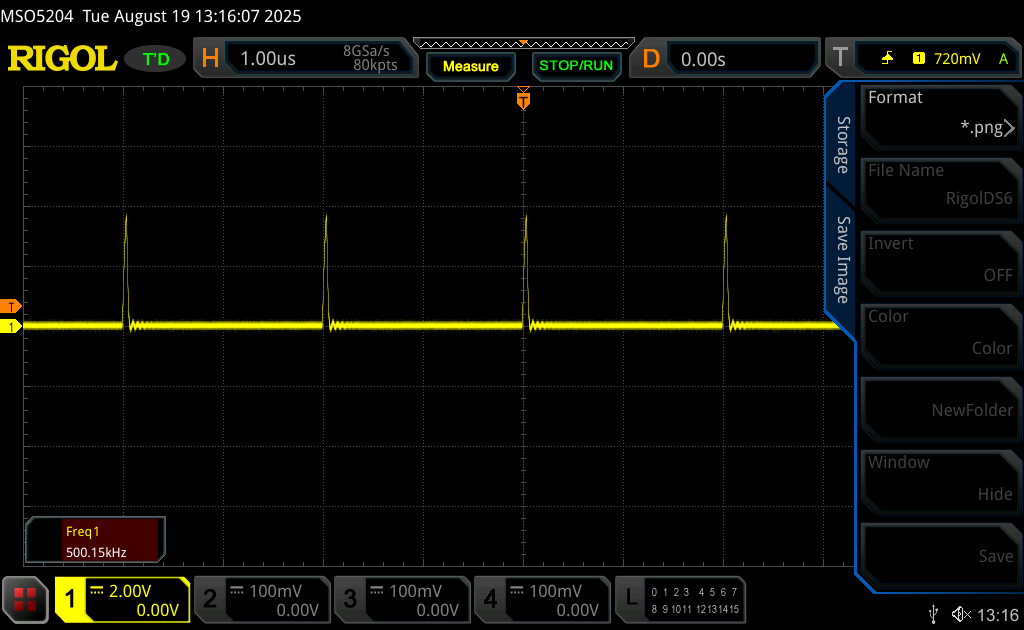The height and width of the screenshot is (630, 1024).
Task: Click the USB status icon
Action: pyautogui.click(x=933, y=613)
